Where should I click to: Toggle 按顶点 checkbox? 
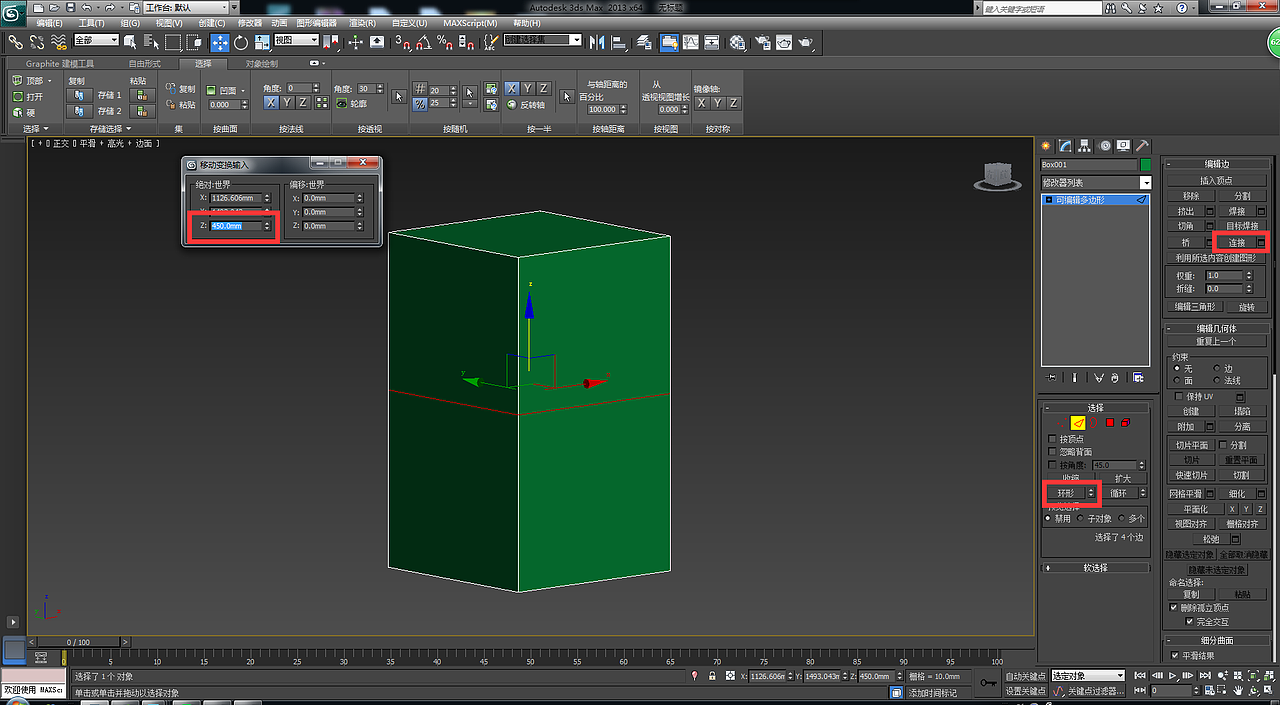pos(1052,439)
